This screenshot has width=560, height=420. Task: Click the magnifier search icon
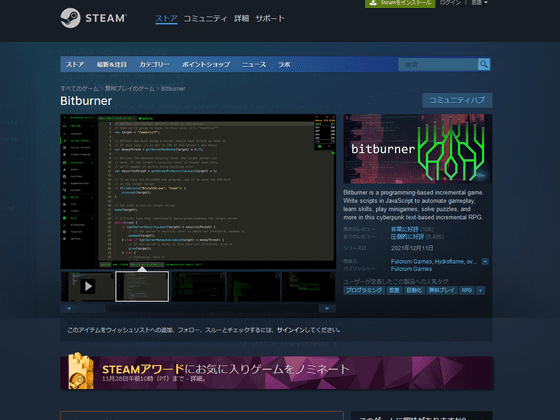(x=484, y=64)
